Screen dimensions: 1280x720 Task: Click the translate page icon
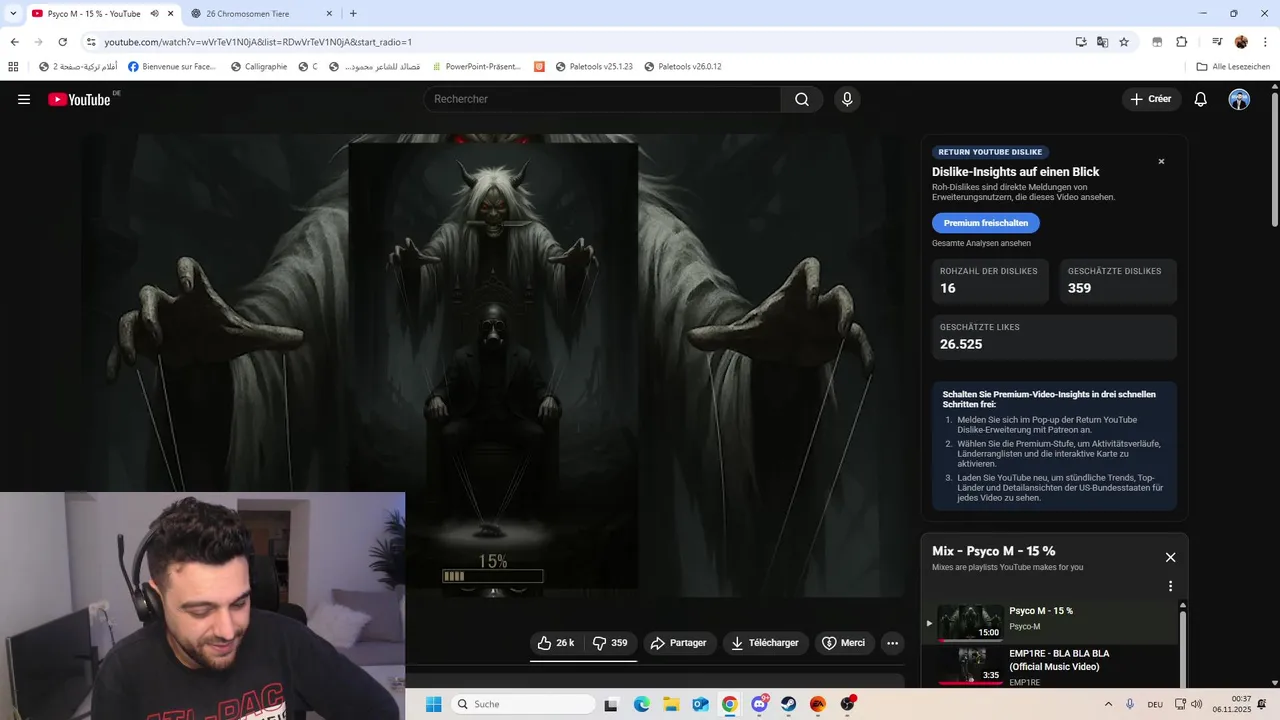(x=1102, y=42)
